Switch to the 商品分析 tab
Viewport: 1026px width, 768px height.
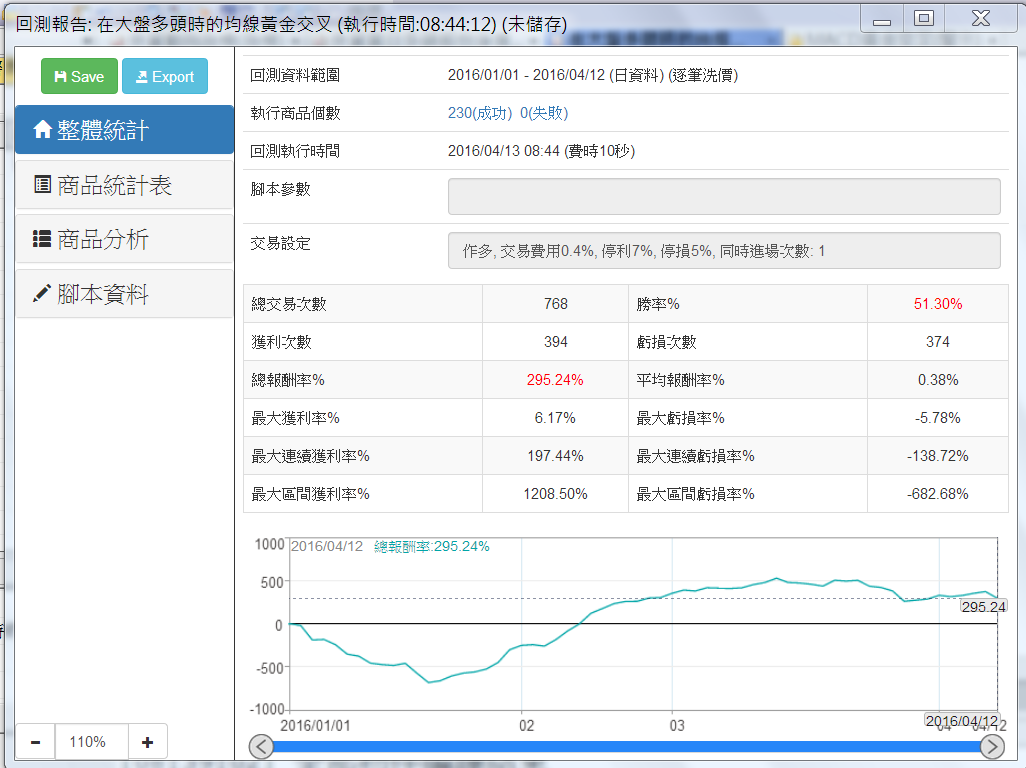[x=124, y=239]
